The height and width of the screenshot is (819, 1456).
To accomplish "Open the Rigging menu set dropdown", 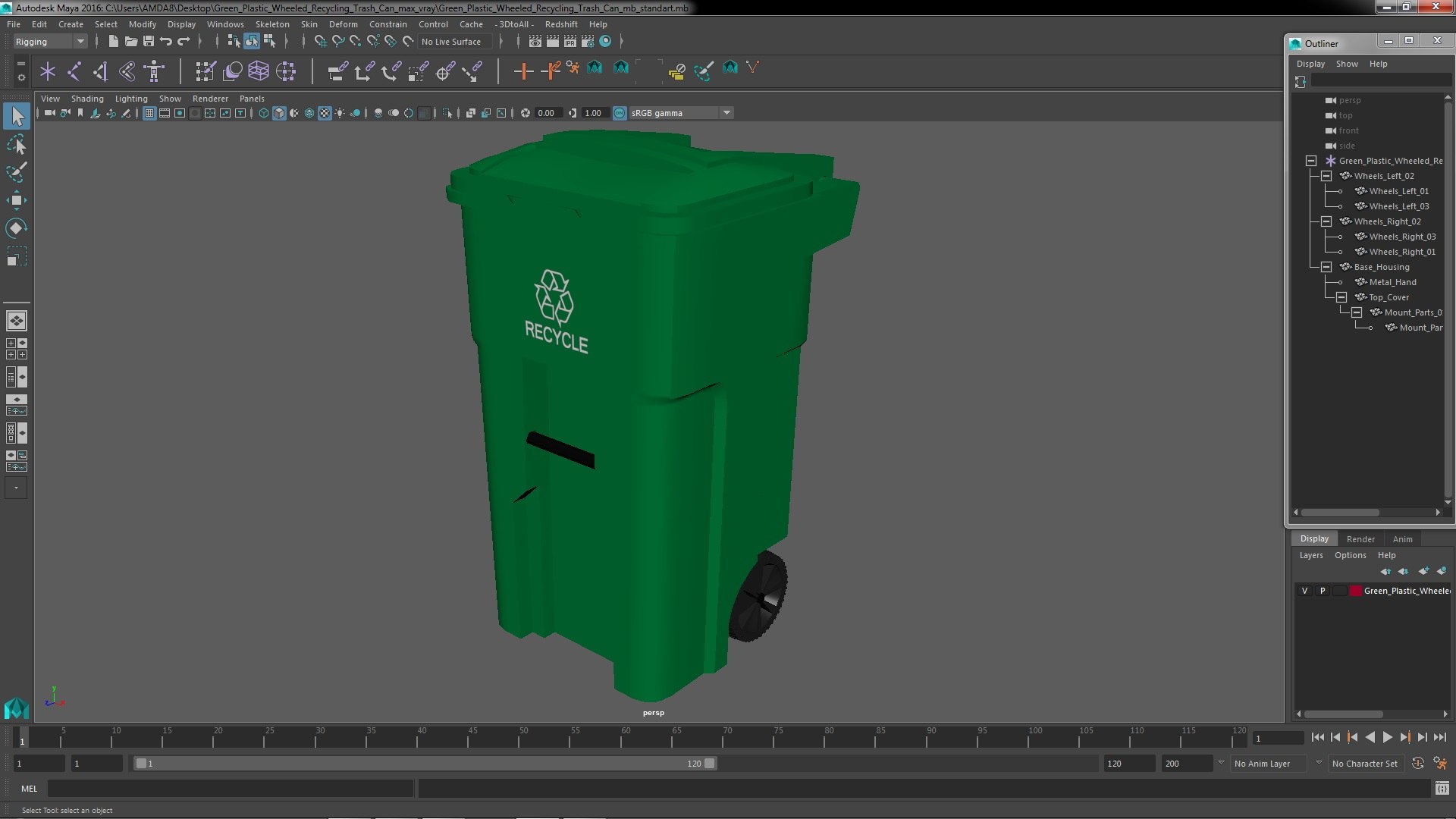I will (x=49, y=42).
